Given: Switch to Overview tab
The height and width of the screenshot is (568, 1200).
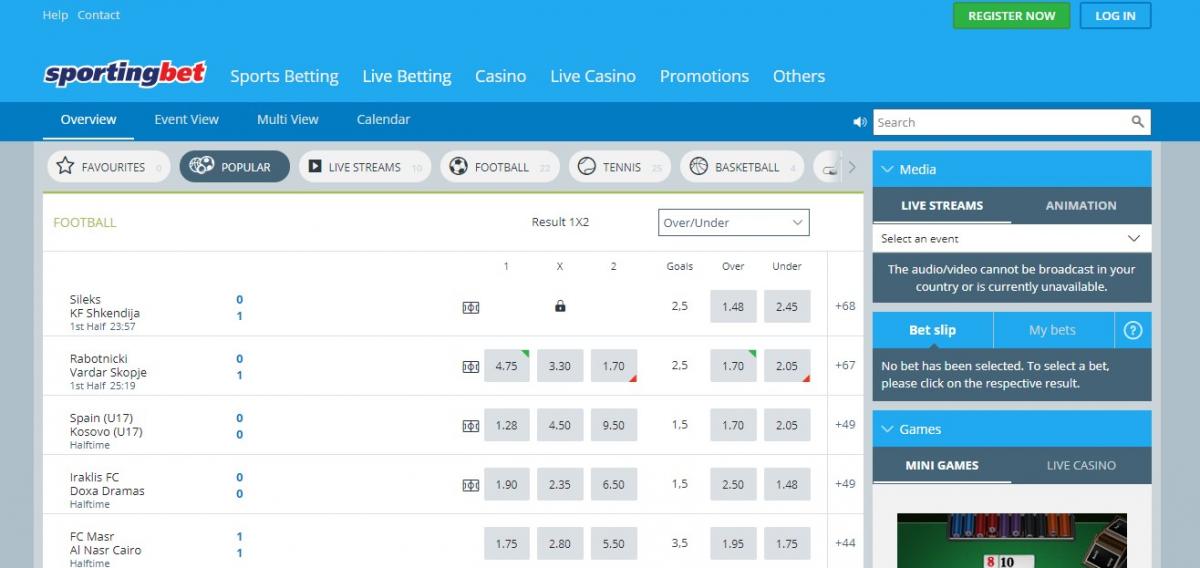Looking at the screenshot, I should tap(88, 119).
